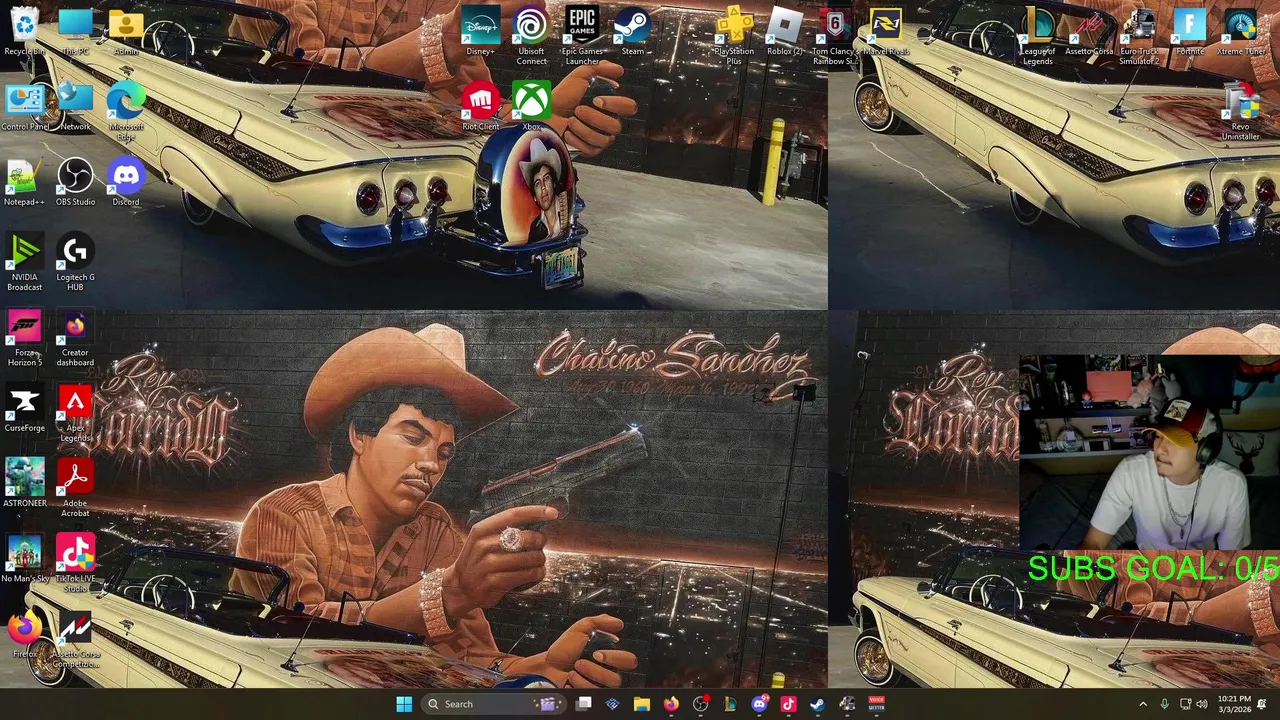
Task: Open File Explorer from the taskbar
Action: coord(642,704)
